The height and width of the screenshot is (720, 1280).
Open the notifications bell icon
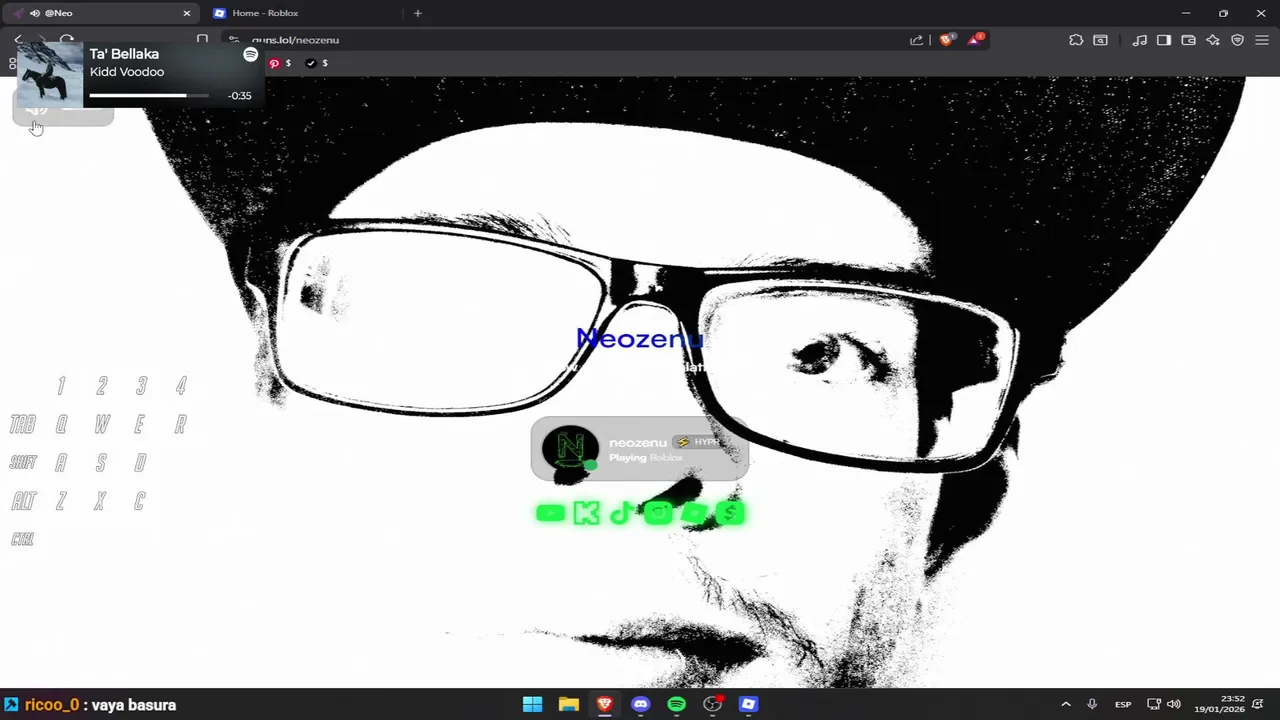(x=1258, y=704)
